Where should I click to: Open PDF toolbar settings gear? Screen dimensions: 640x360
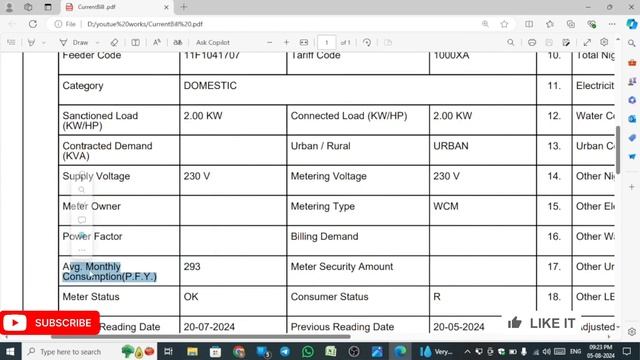[x=604, y=42]
